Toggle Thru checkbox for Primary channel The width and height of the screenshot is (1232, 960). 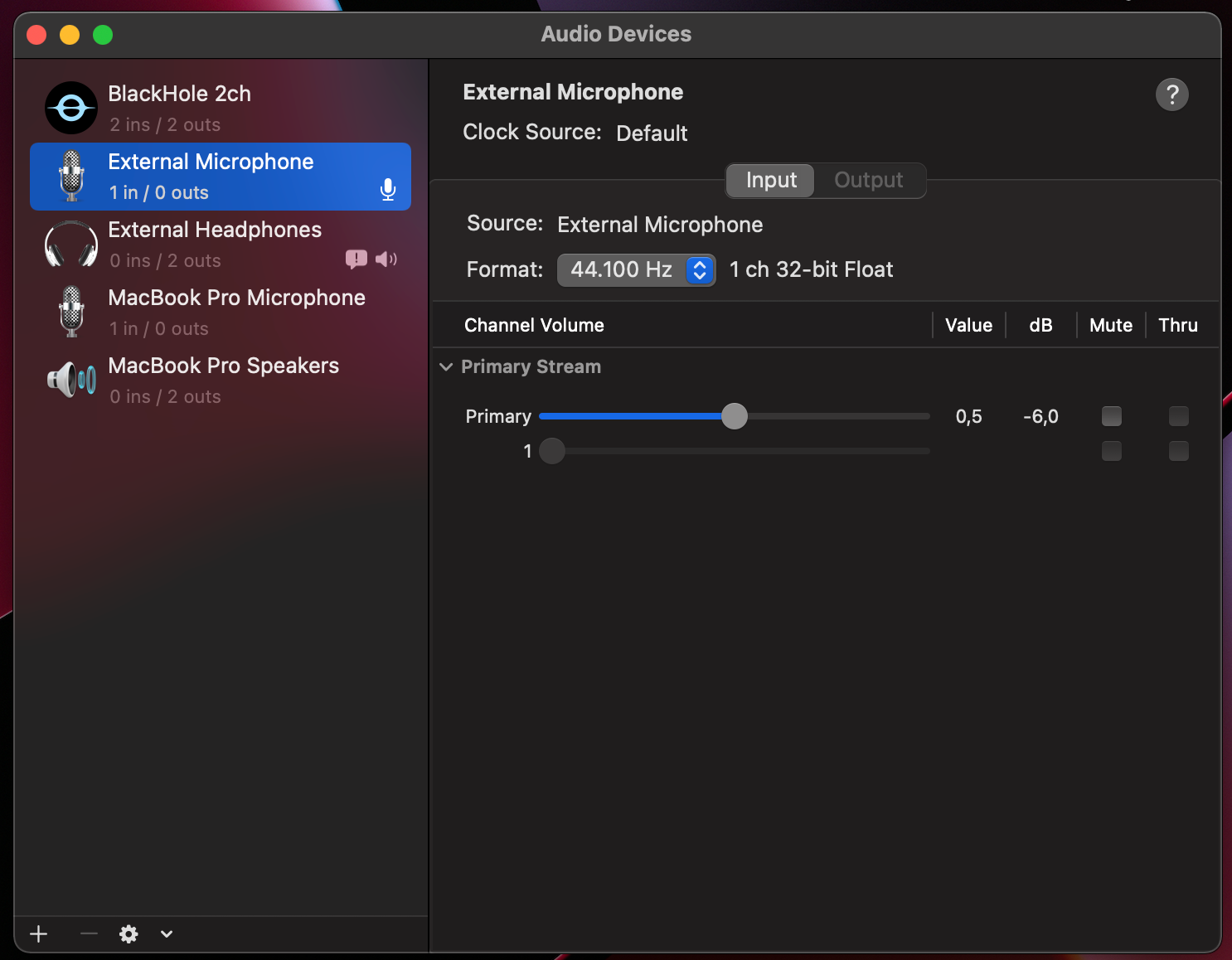[x=1179, y=416]
